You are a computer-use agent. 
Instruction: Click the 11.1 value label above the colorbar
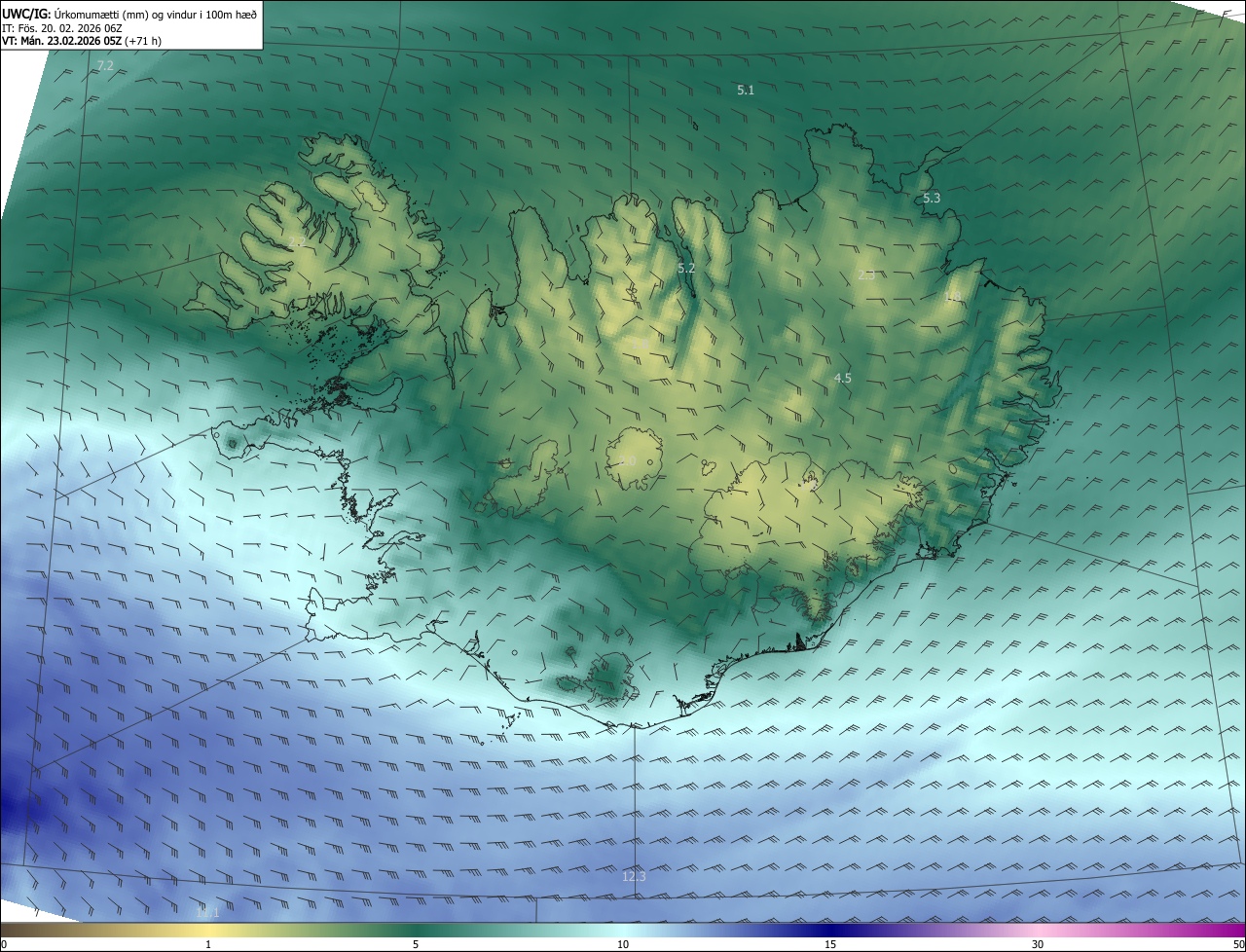207,912
